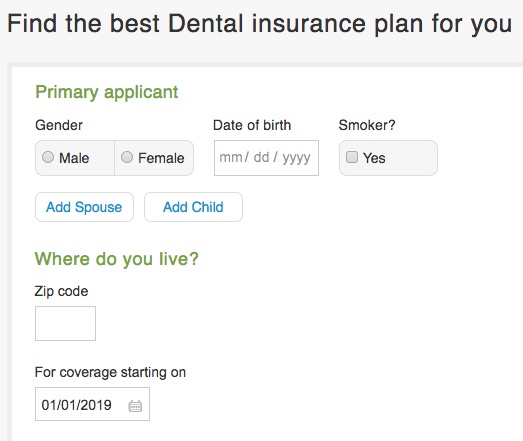Focus the Date of birth field

click(x=266, y=158)
